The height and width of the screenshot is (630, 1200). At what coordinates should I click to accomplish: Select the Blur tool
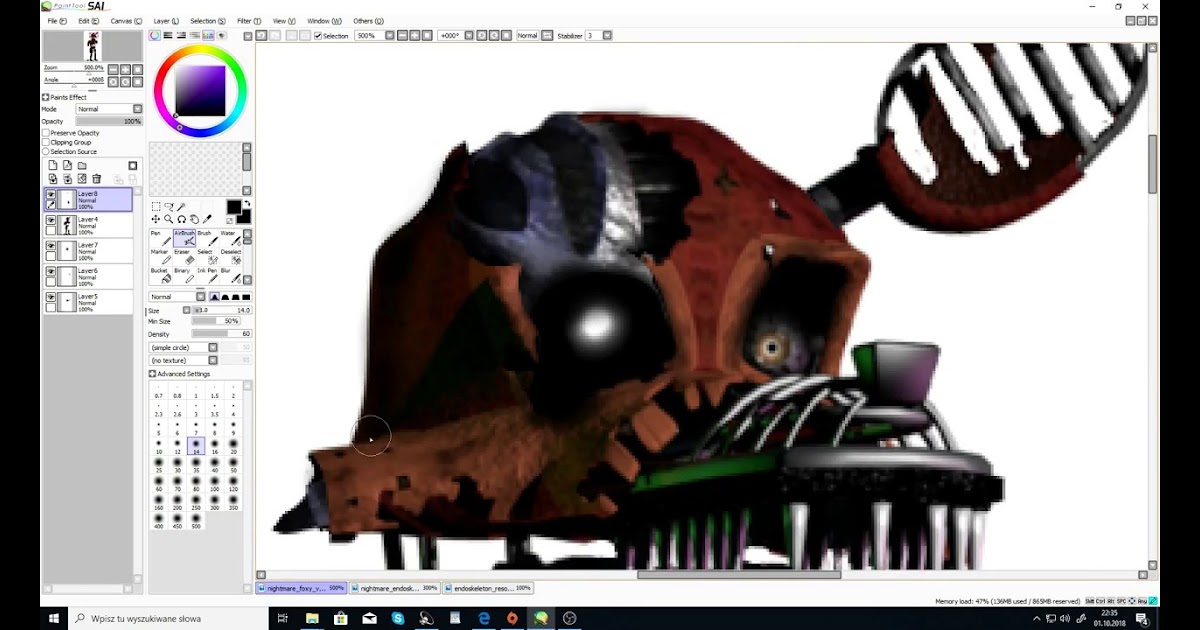(231, 275)
